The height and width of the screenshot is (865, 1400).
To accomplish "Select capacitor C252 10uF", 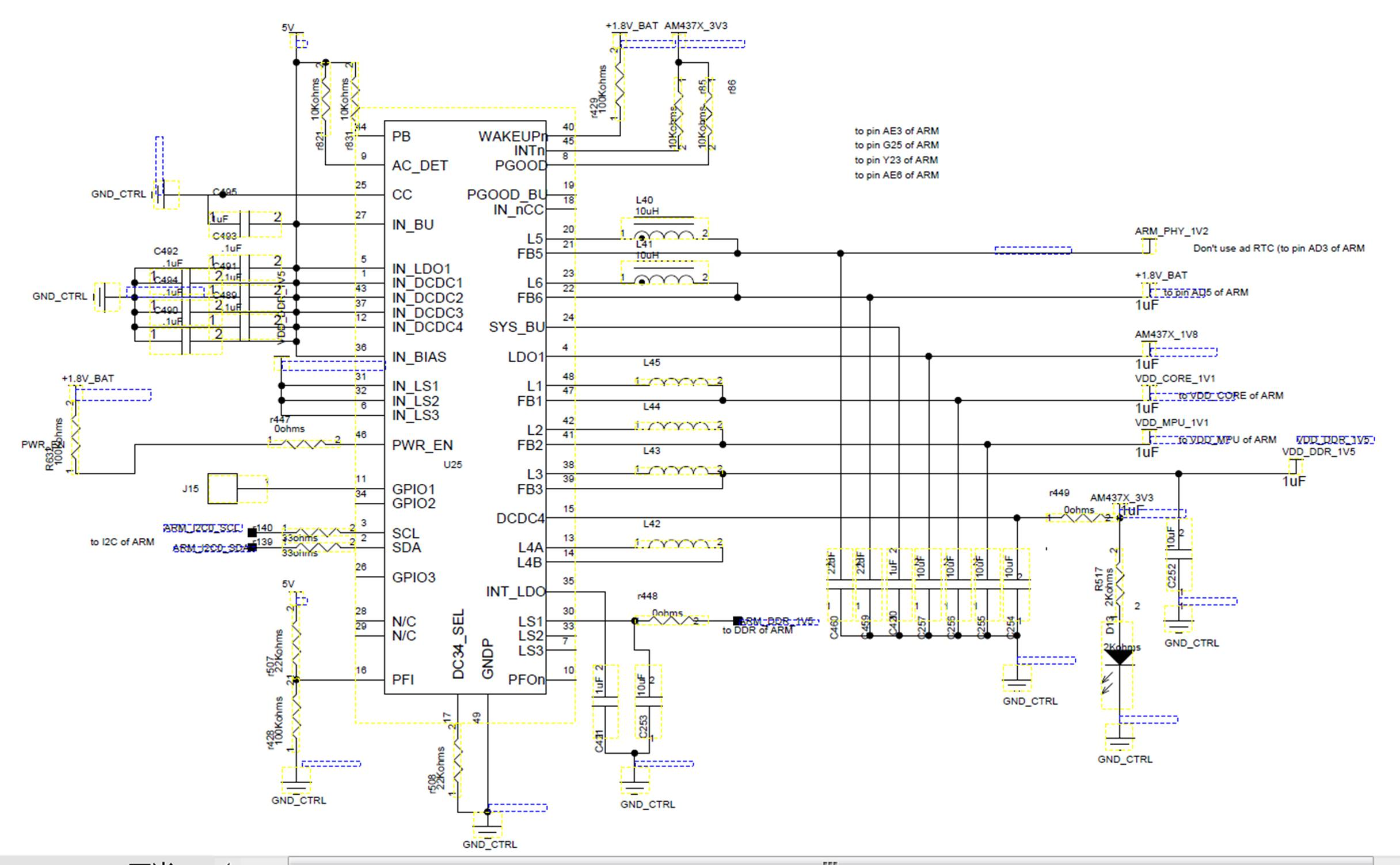I will pyautogui.click(x=1178, y=555).
